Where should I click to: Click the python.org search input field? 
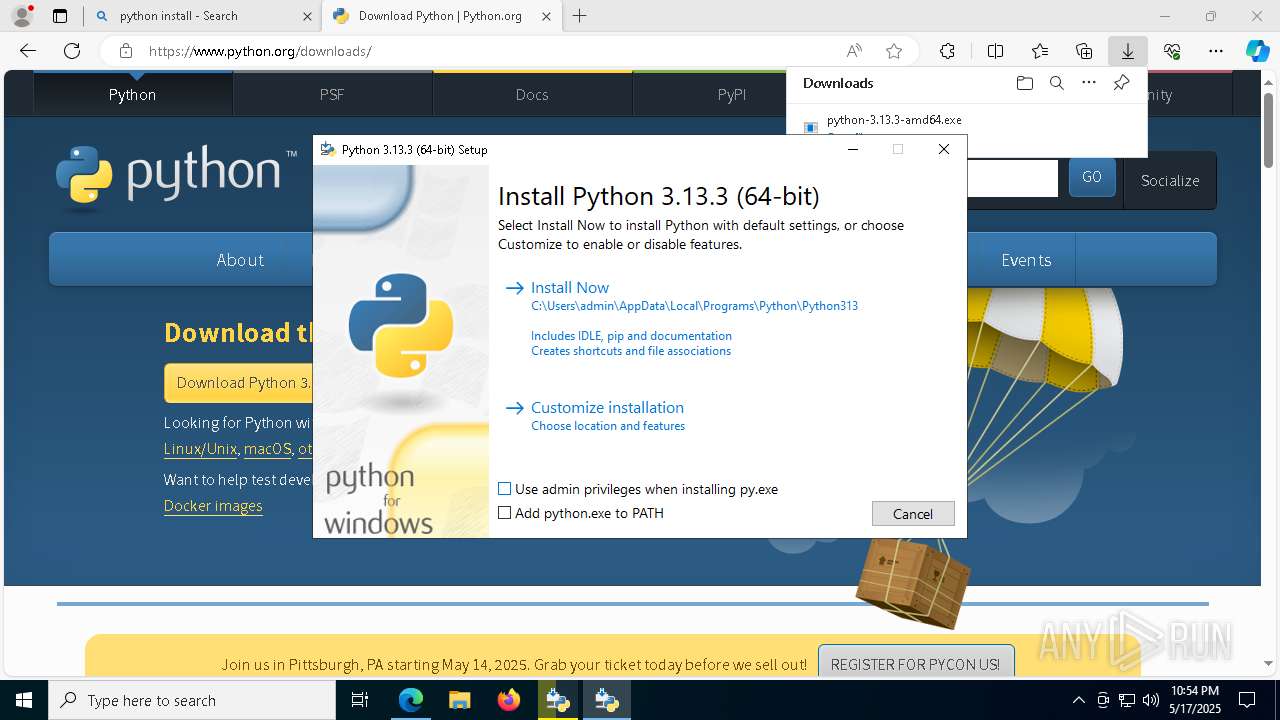point(1012,178)
